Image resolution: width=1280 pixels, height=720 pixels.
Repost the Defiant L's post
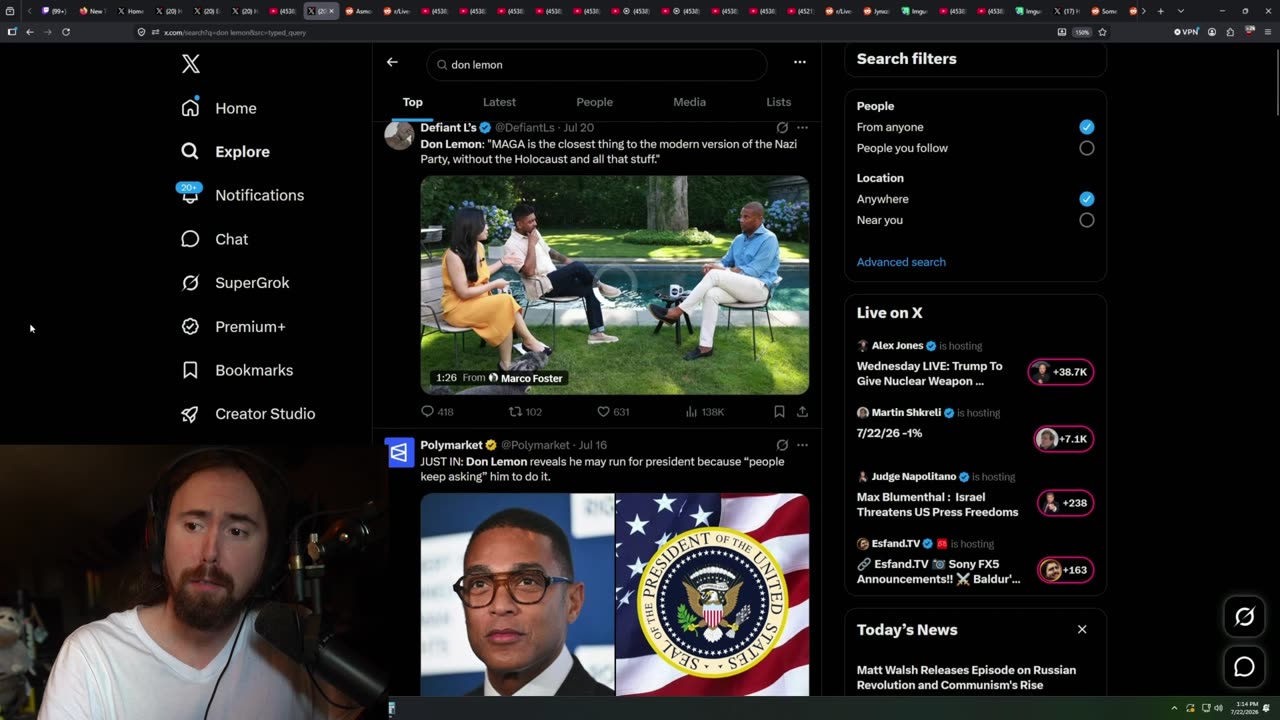coord(525,411)
